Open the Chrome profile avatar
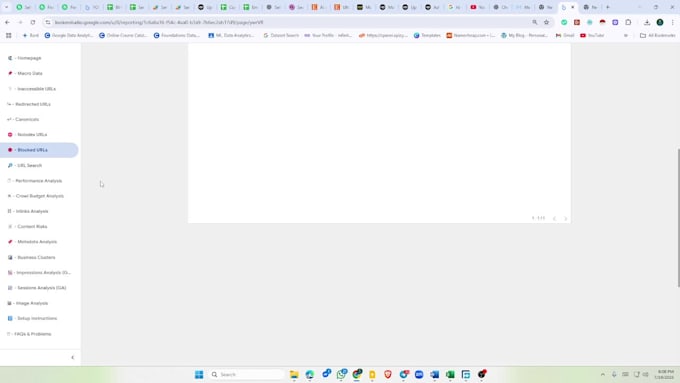 point(660,22)
